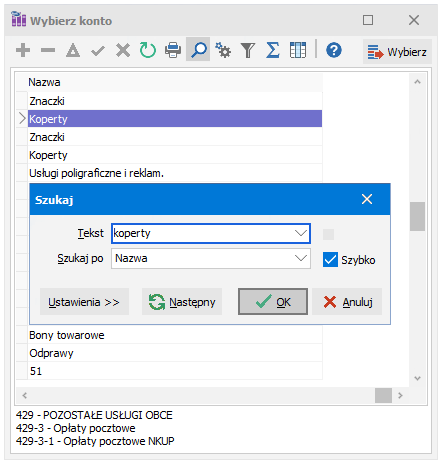Viewport: 442px width, 465px height.
Task: Click the Następny button
Action: click(x=182, y=302)
